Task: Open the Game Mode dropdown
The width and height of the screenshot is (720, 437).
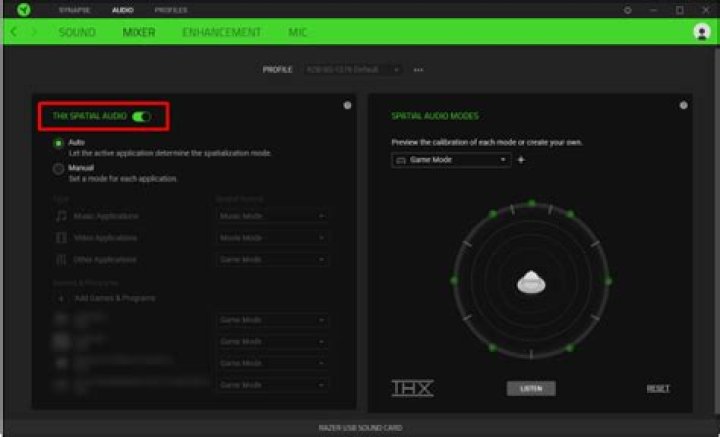Action: click(x=451, y=160)
